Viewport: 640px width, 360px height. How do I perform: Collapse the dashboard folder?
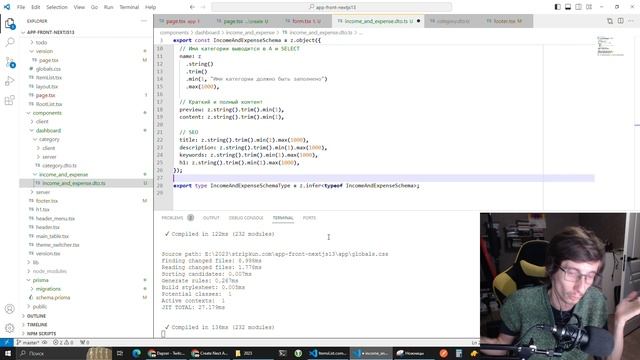click(x=86, y=130)
